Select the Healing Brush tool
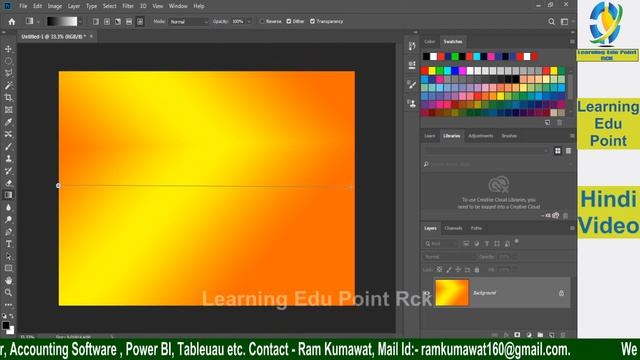This screenshot has width=640, height=360. point(8,134)
